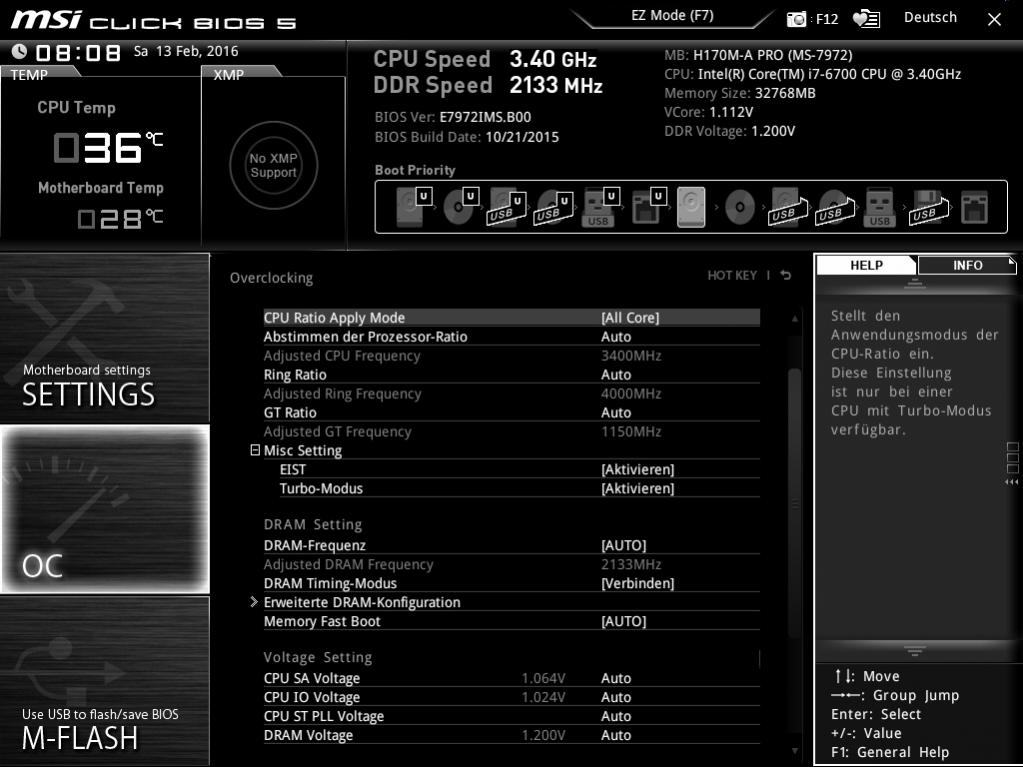Open the Memory Fast Boot [AUTO] option
Screen dimensions: 1023x767
coord(624,621)
